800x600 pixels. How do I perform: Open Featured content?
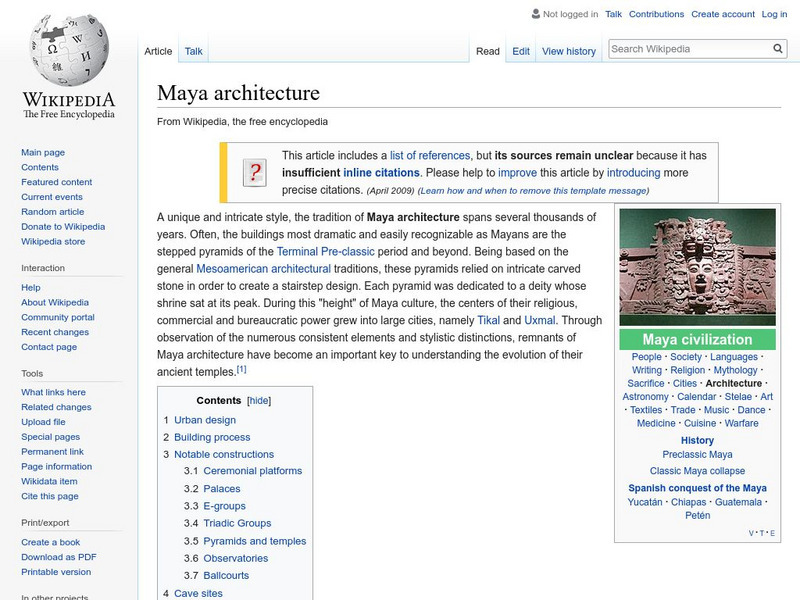click(57, 182)
